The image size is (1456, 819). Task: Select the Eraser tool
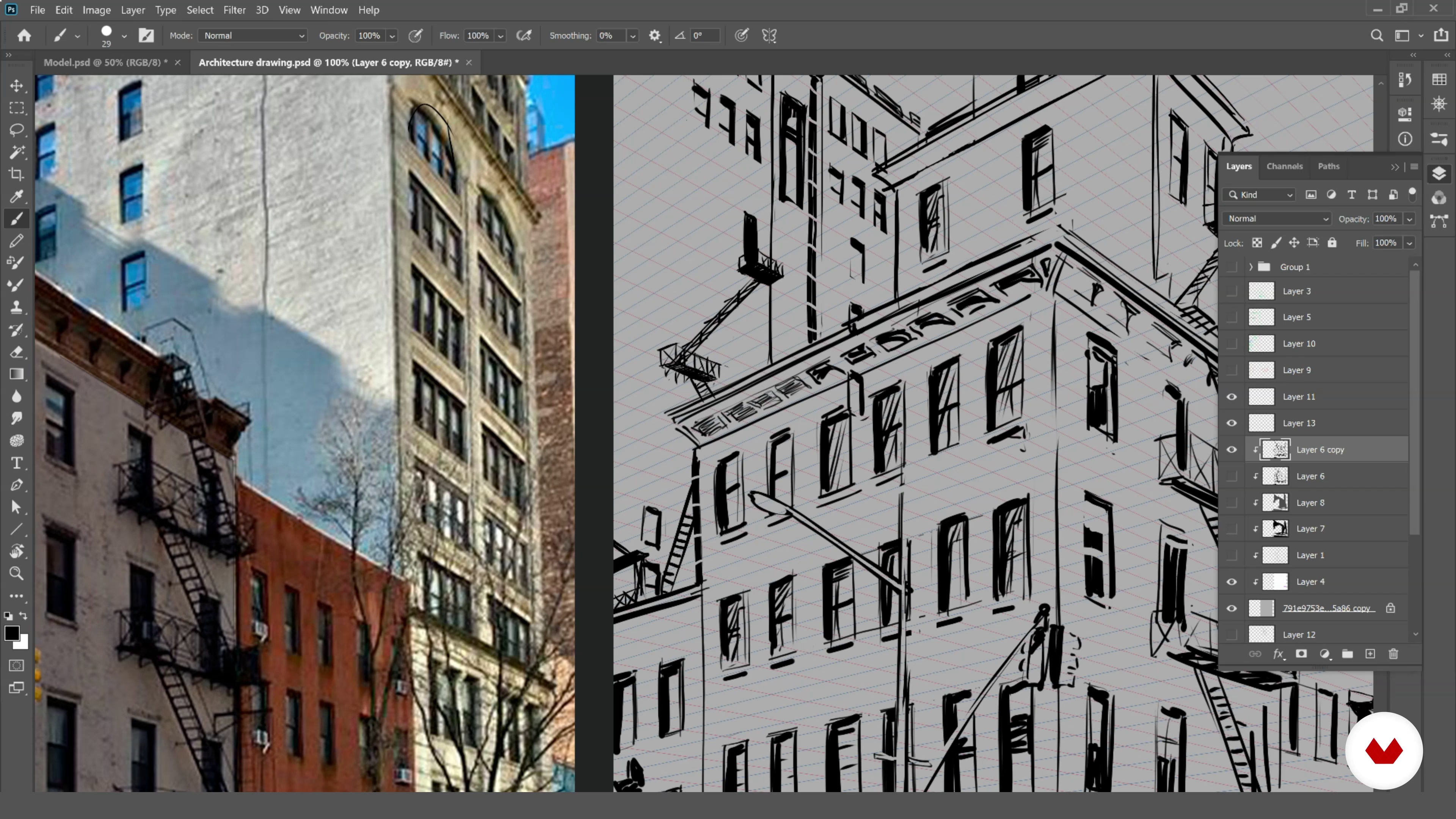click(x=16, y=351)
